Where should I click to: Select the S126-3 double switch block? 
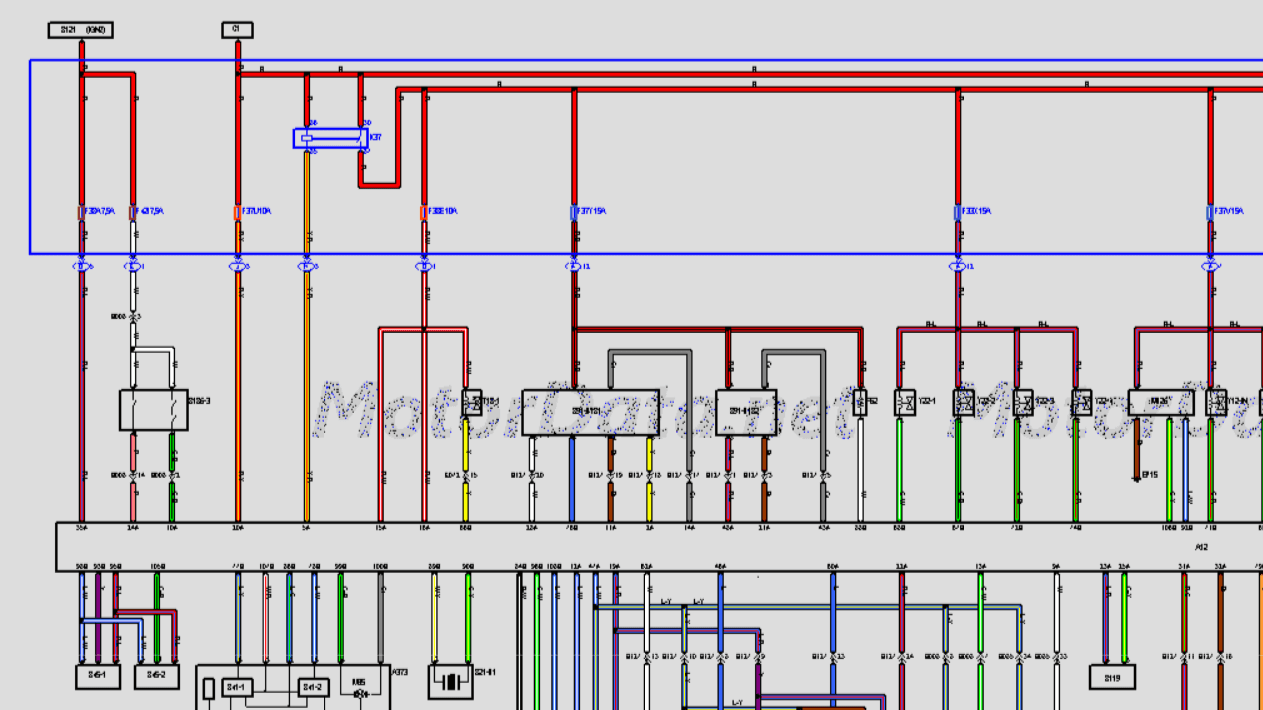pyautogui.click(x=153, y=410)
